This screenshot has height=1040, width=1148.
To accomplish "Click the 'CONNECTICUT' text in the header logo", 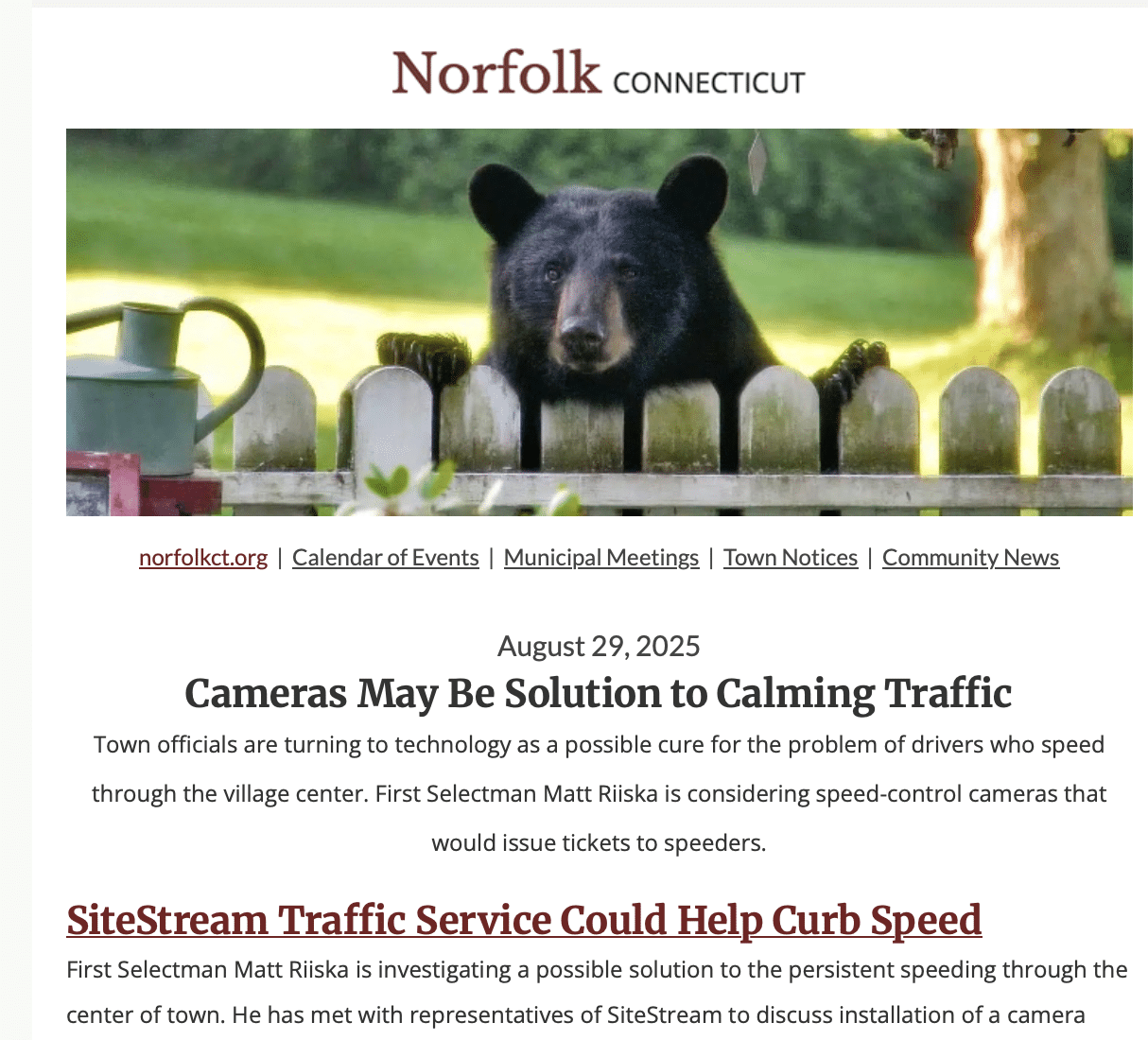I will (709, 82).
